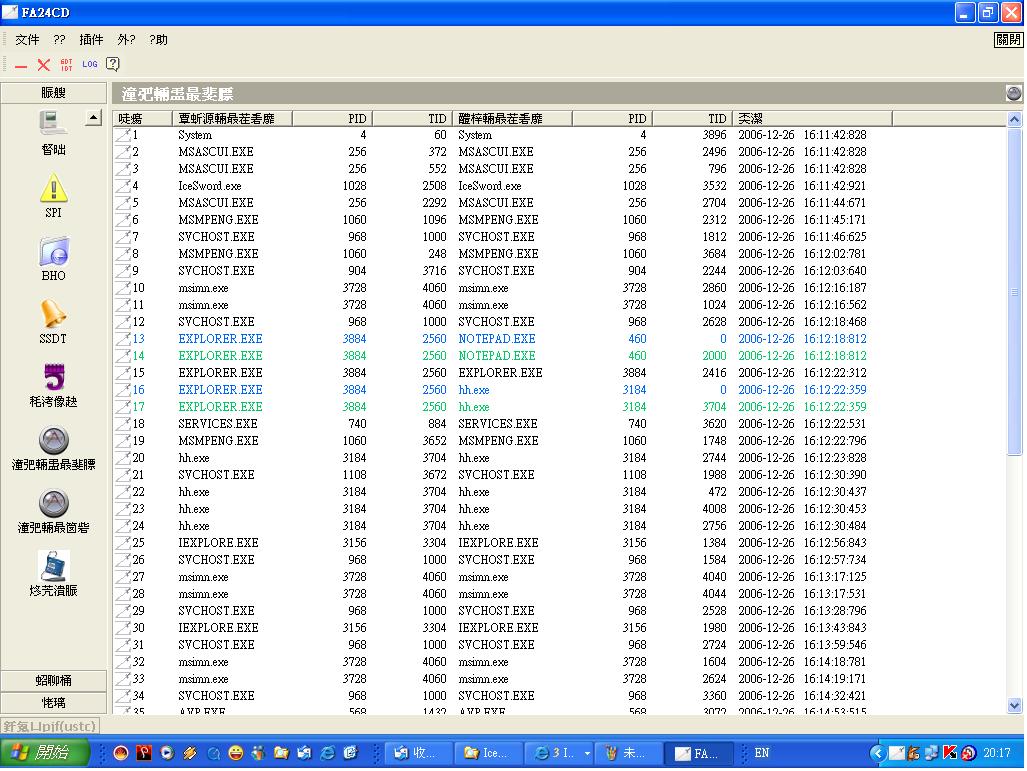The height and width of the screenshot is (771, 1027).
Task: Click the LOG toolbar icon
Action: pyautogui.click(x=90, y=65)
